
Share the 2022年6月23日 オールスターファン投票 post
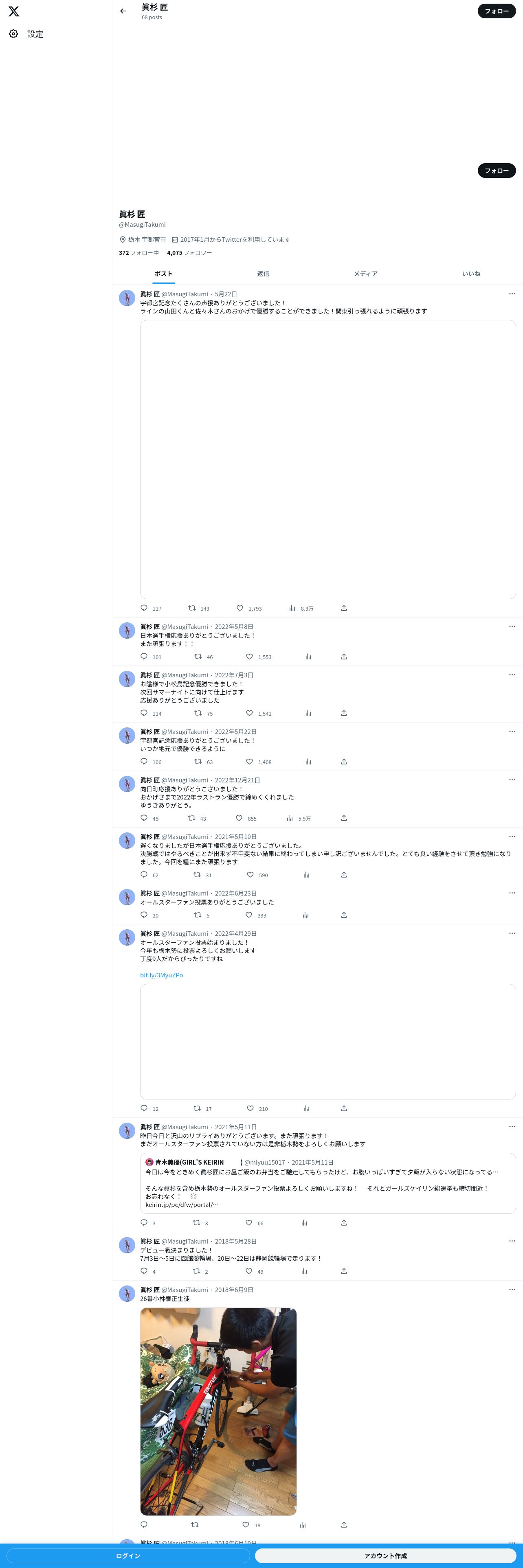pyautogui.click(x=344, y=915)
